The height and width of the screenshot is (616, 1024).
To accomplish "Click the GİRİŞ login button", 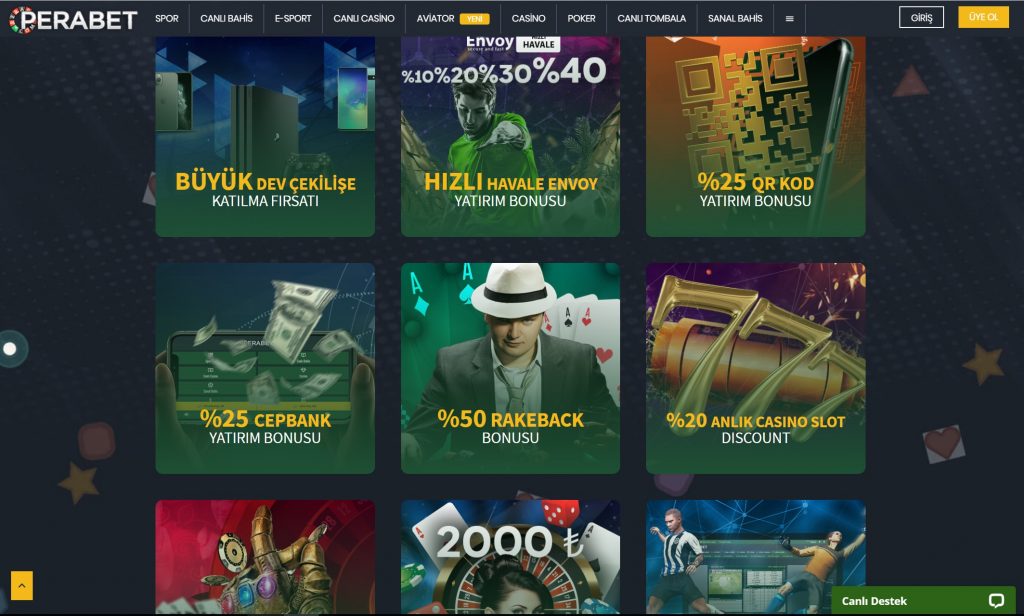I will click(x=921, y=18).
